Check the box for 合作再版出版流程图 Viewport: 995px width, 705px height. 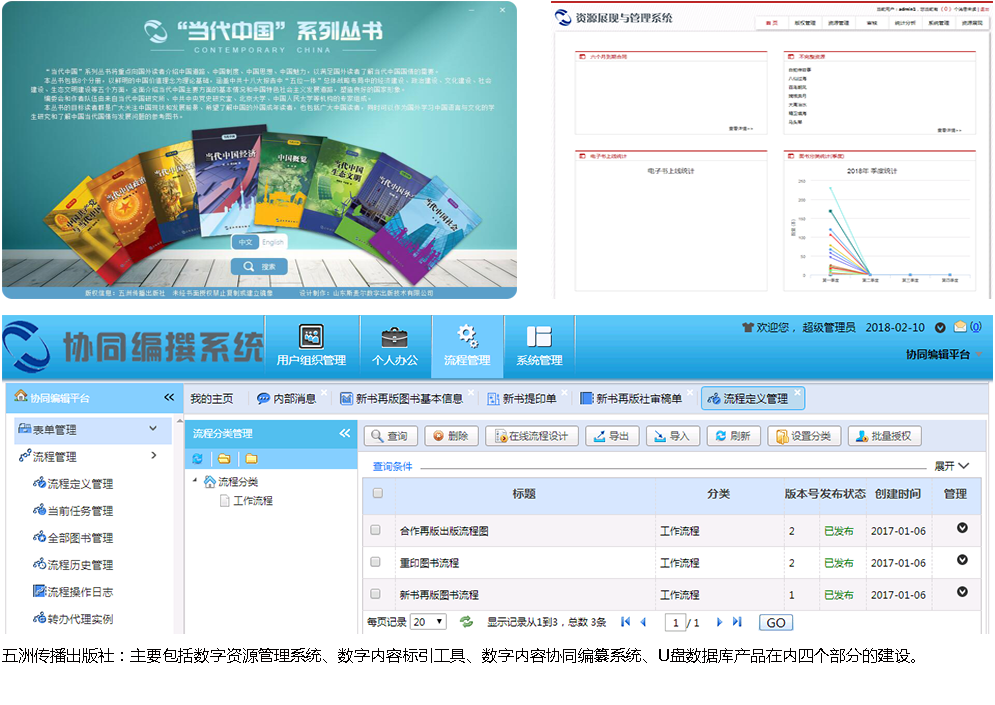376,531
